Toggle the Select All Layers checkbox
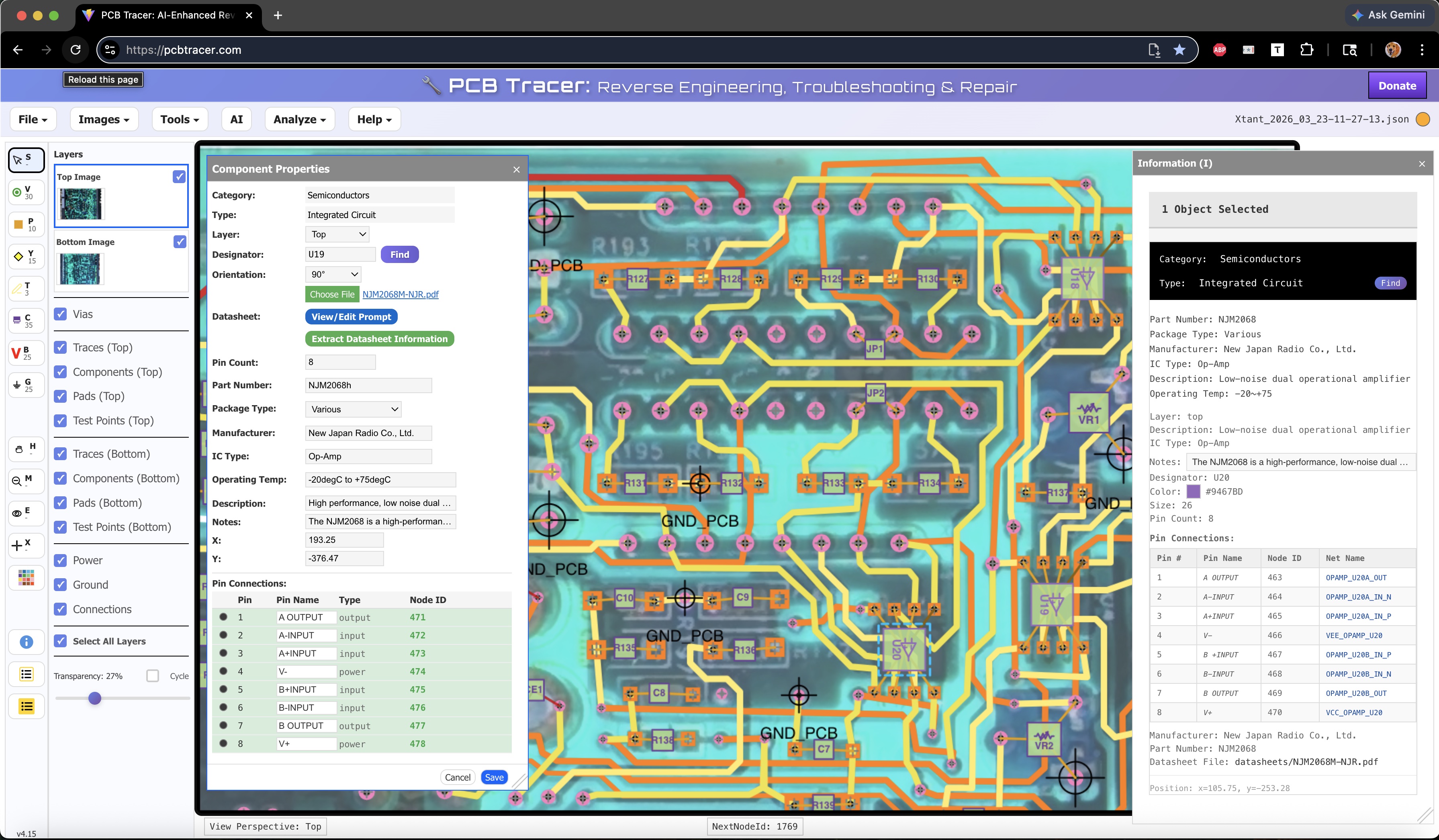Viewport: 1439px width, 840px height. pos(61,641)
